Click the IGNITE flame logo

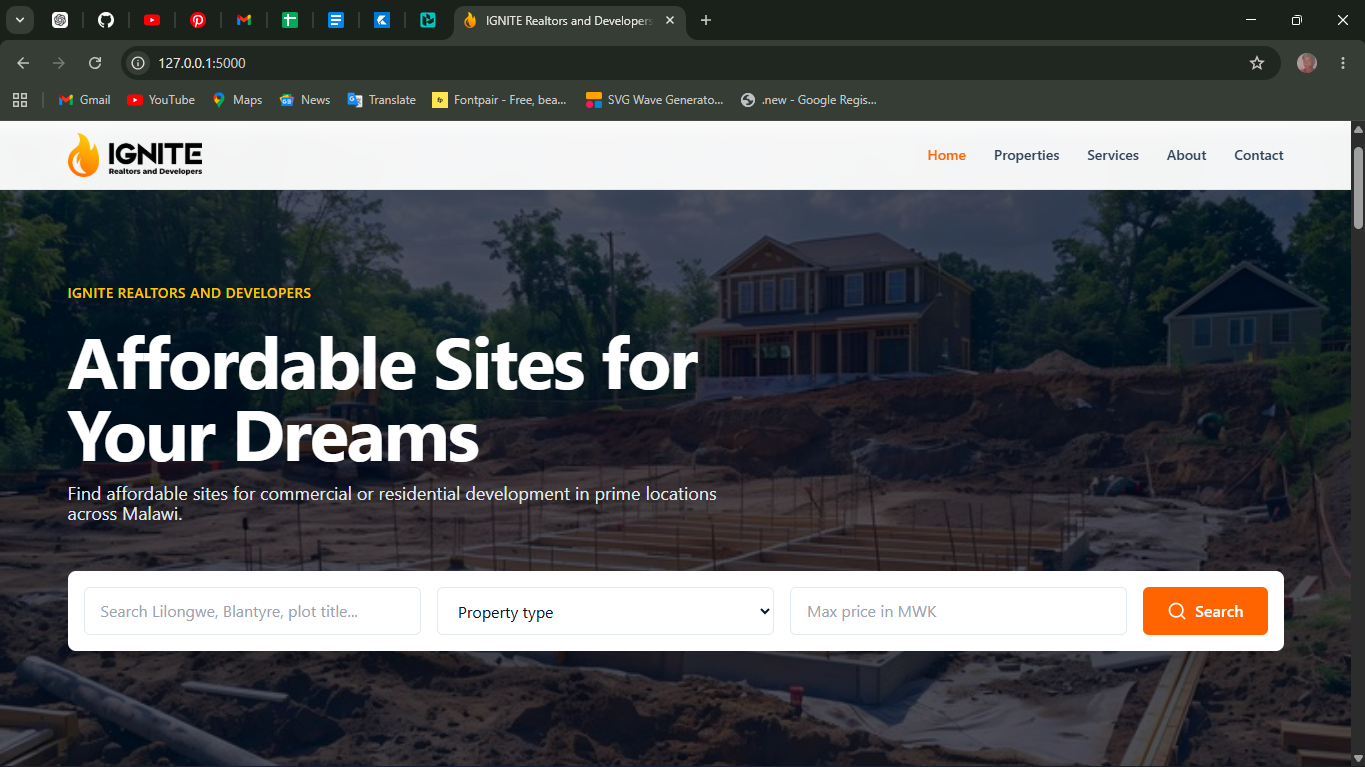(x=135, y=156)
